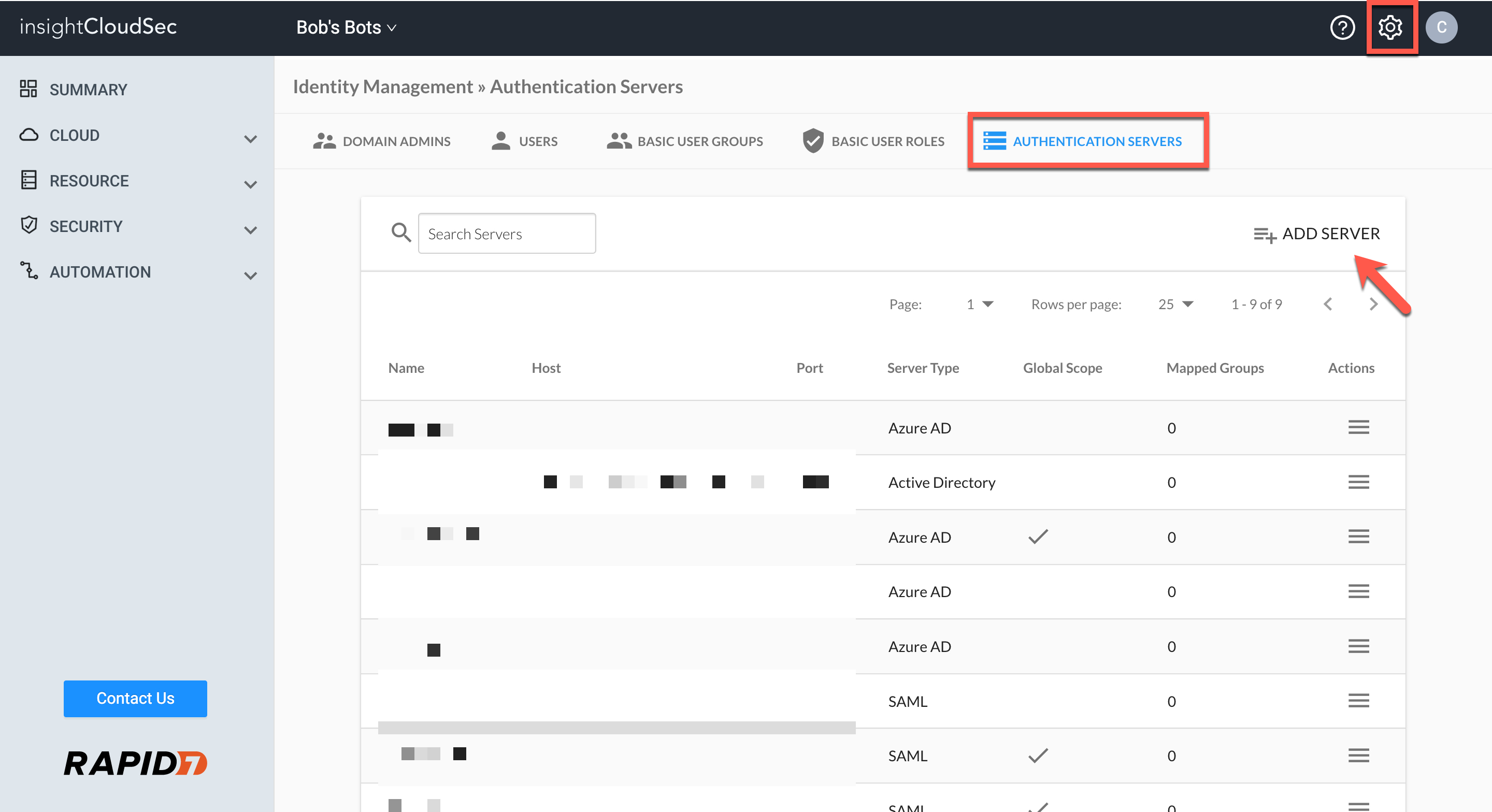Open the settings gear icon
This screenshot has width=1492, height=812.
[x=1389, y=27]
